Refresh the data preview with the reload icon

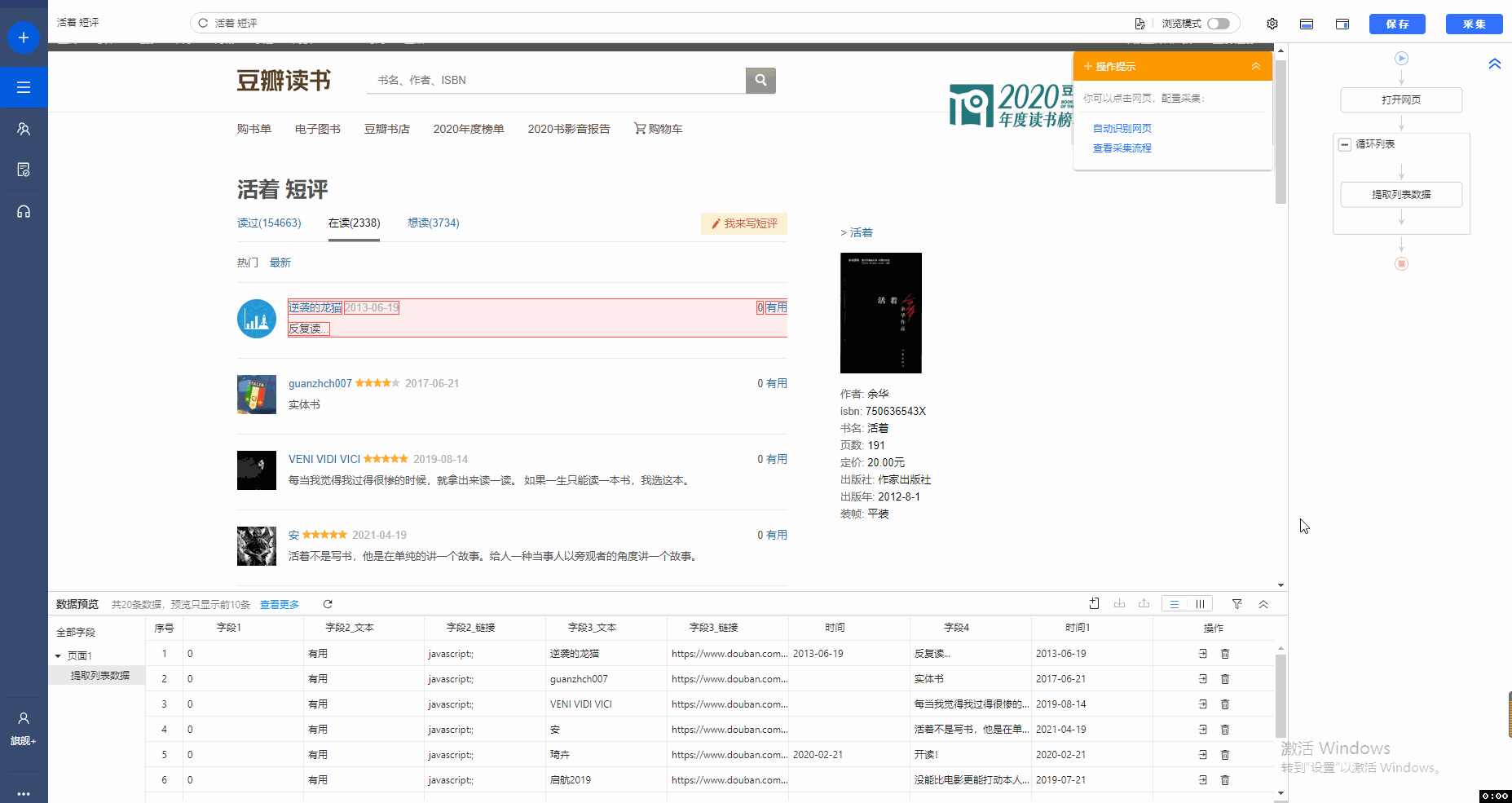tap(328, 604)
